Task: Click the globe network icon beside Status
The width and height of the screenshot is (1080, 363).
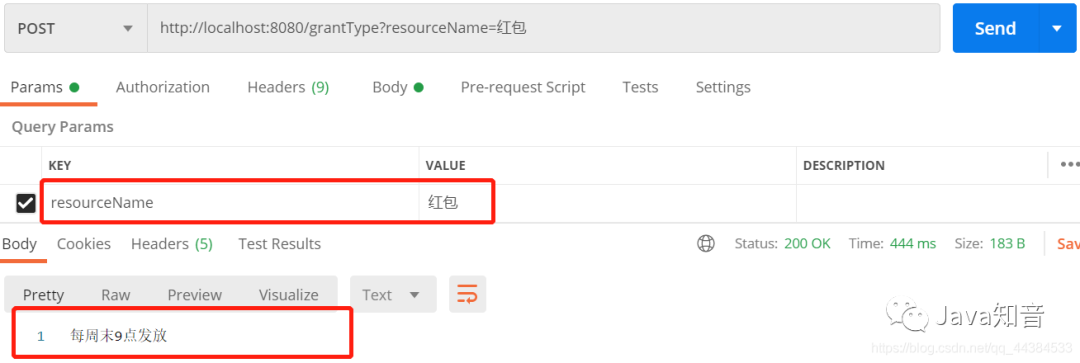Action: (706, 243)
